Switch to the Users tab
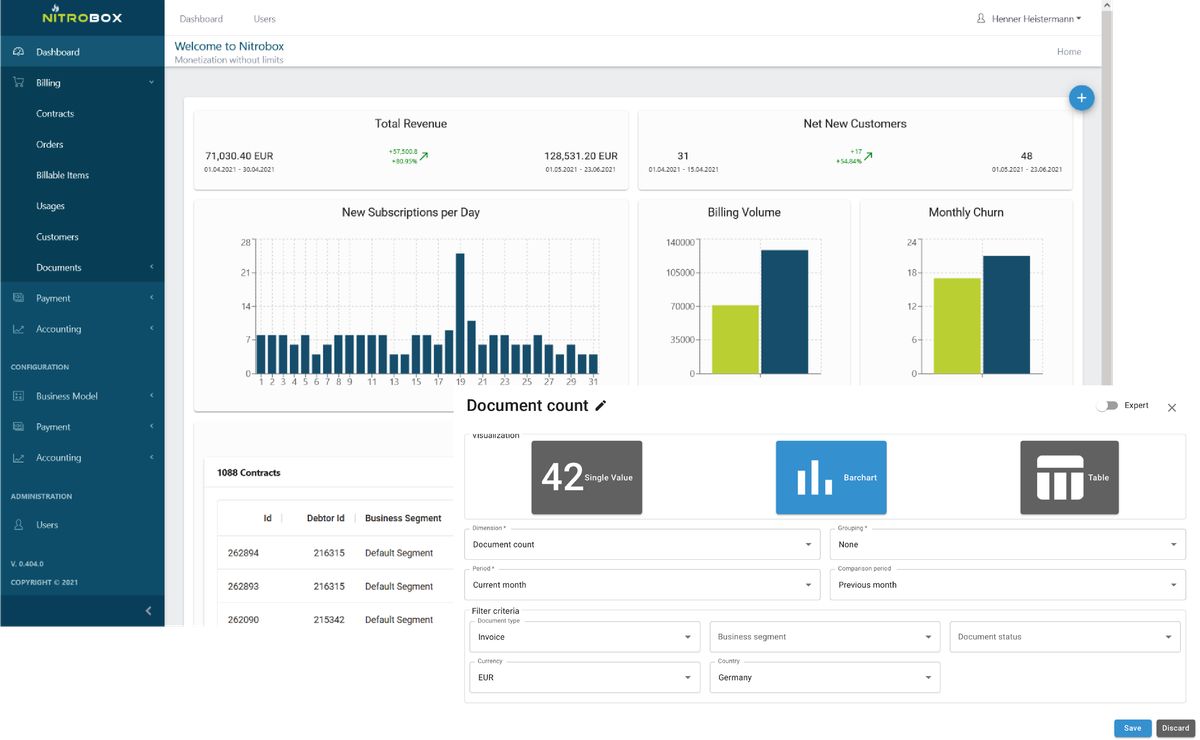1200x740 pixels. [264, 18]
